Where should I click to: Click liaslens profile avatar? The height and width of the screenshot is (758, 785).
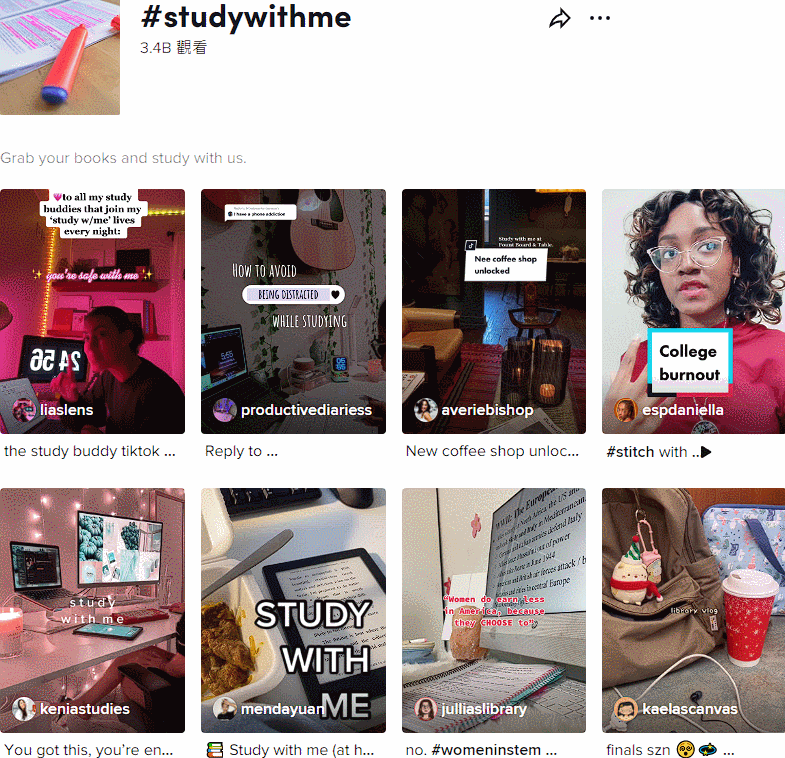(24, 410)
